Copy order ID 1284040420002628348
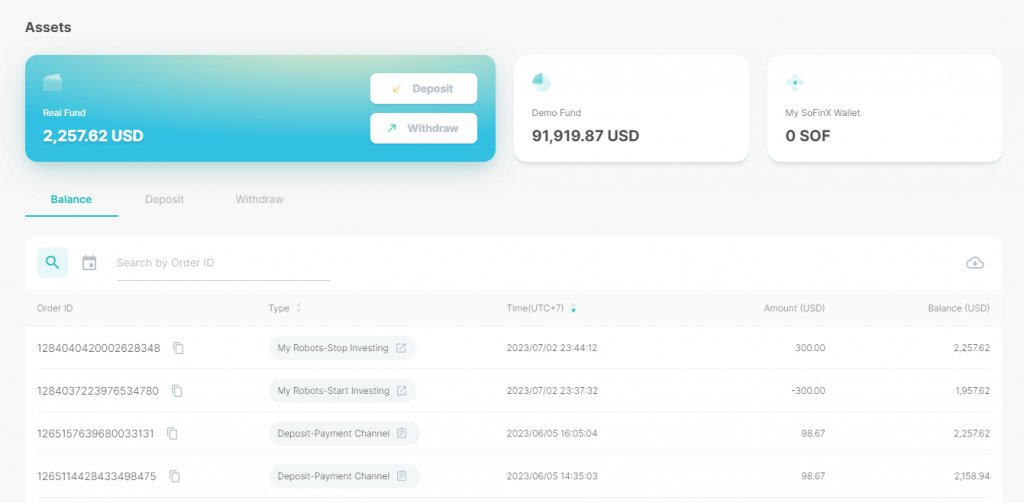This screenshot has width=1024, height=503. point(178,348)
